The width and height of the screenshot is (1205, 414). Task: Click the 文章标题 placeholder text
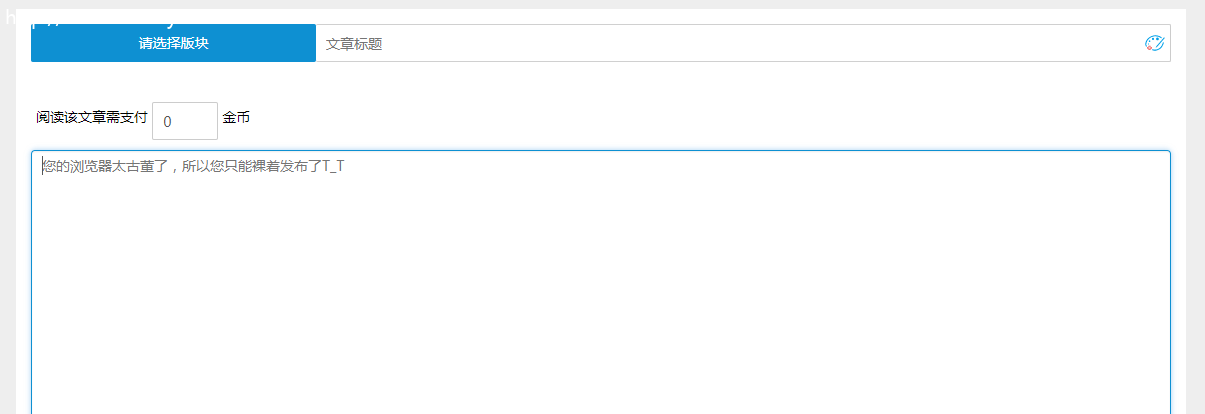(354, 44)
